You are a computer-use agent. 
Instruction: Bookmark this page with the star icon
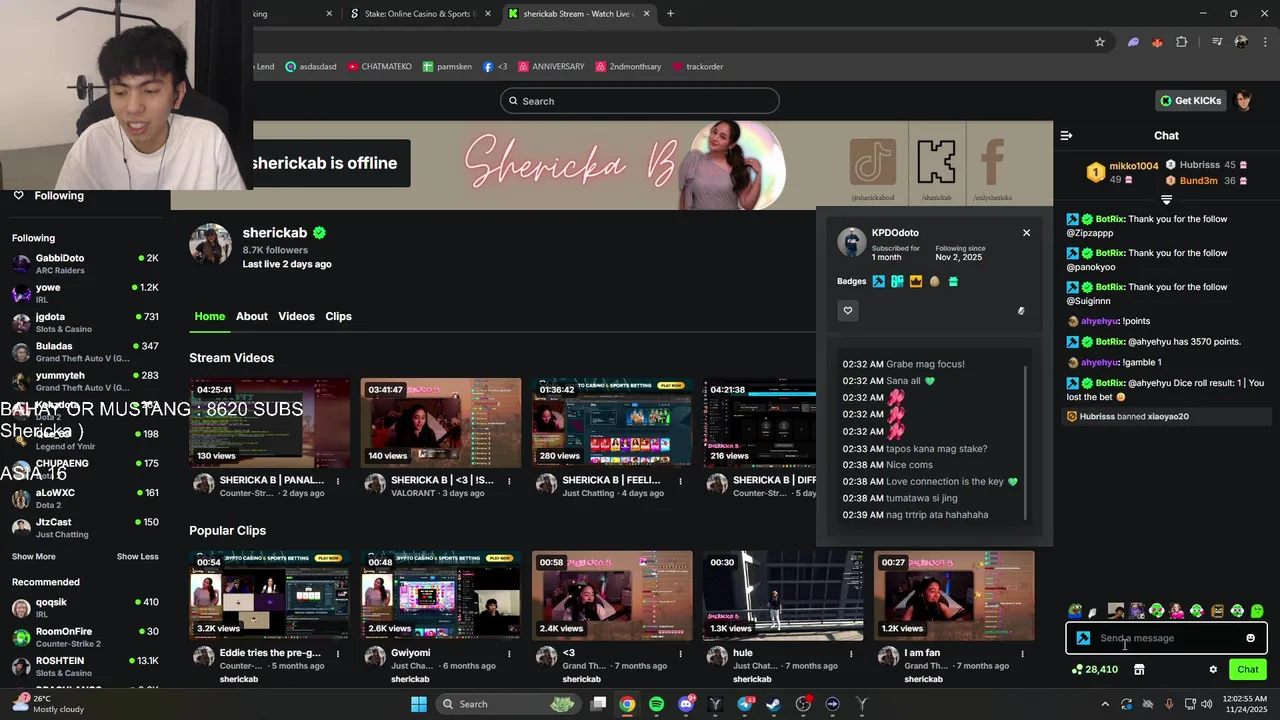click(x=1100, y=42)
